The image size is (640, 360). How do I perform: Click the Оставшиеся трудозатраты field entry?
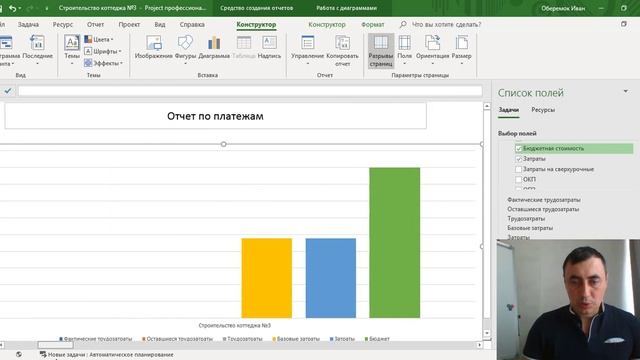(x=543, y=209)
